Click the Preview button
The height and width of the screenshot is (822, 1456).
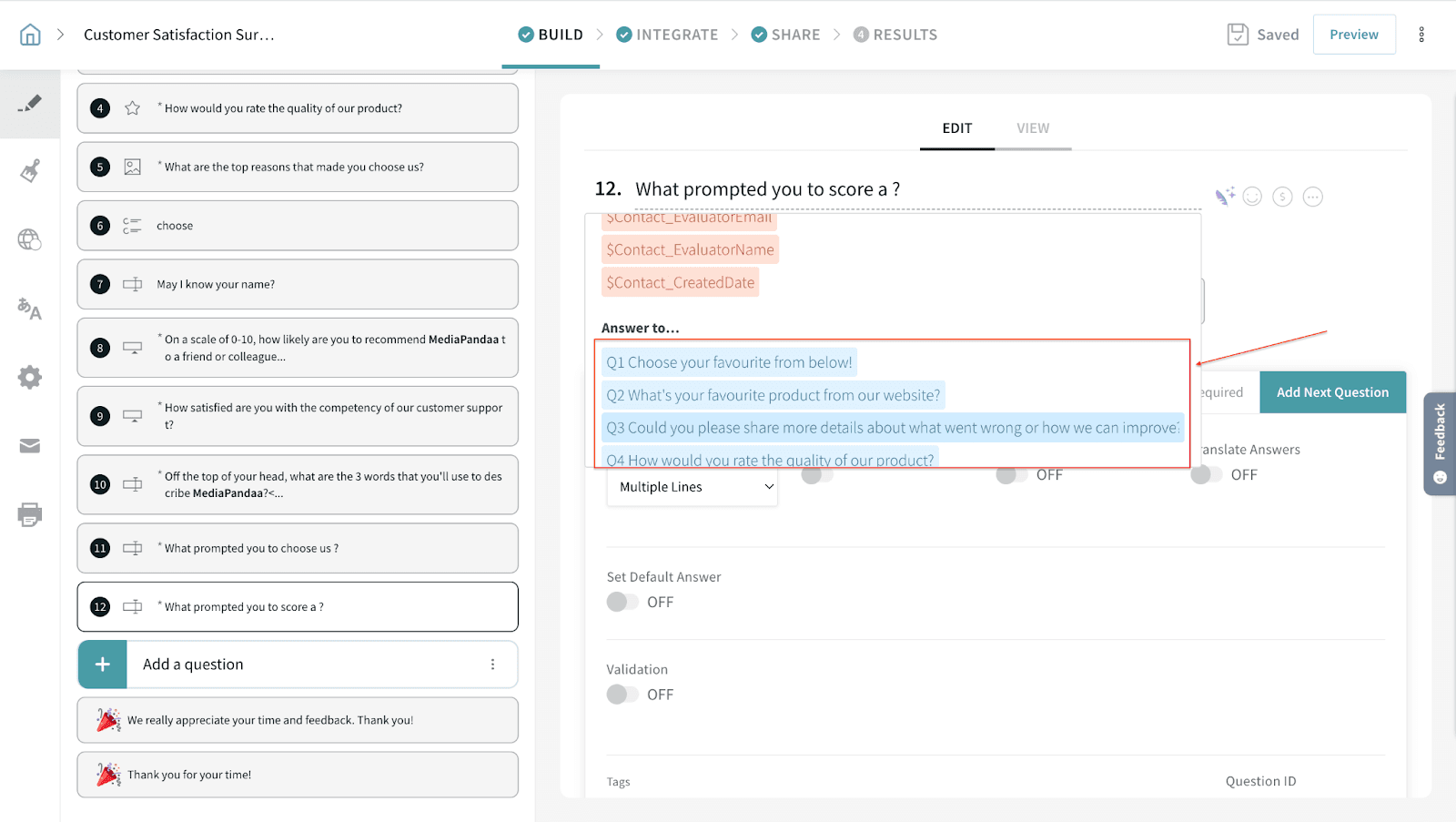click(x=1353, y=35)
